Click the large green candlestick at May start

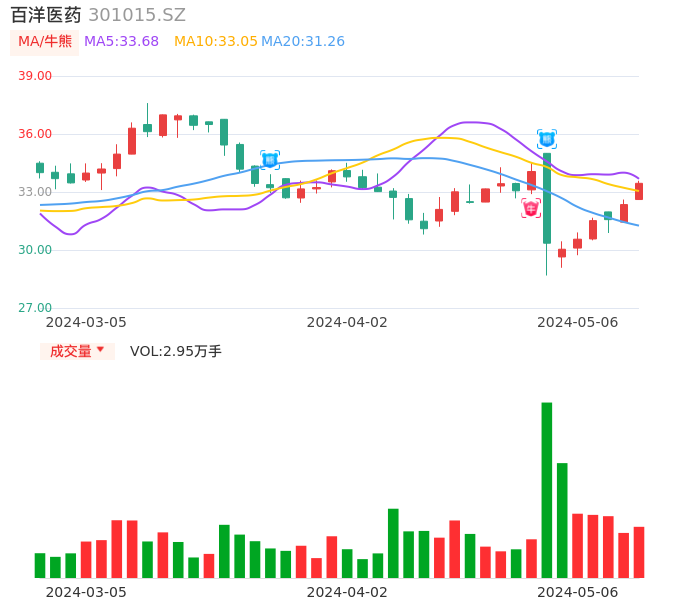(547, 198)
